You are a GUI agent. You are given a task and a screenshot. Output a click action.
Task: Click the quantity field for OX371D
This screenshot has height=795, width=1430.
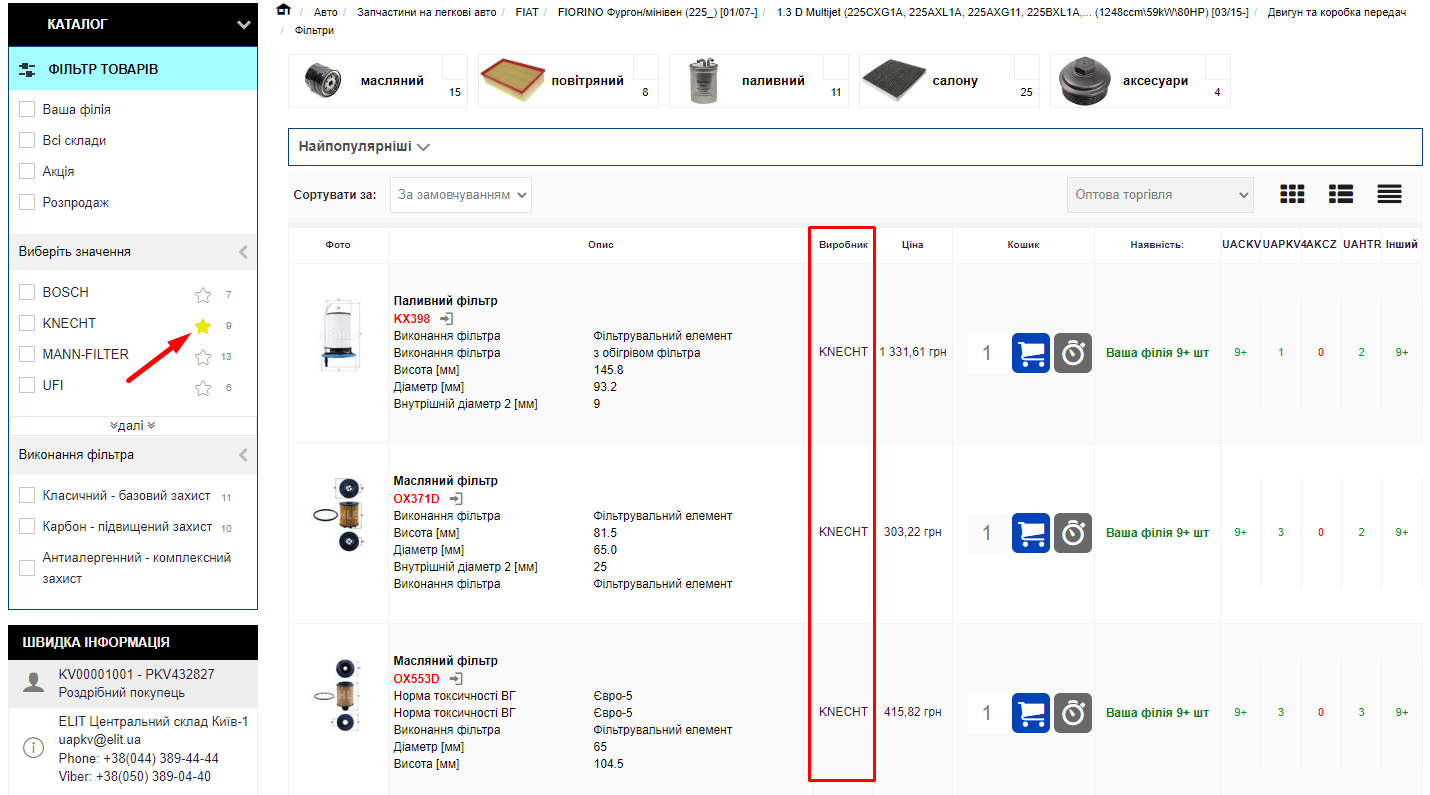987,533
